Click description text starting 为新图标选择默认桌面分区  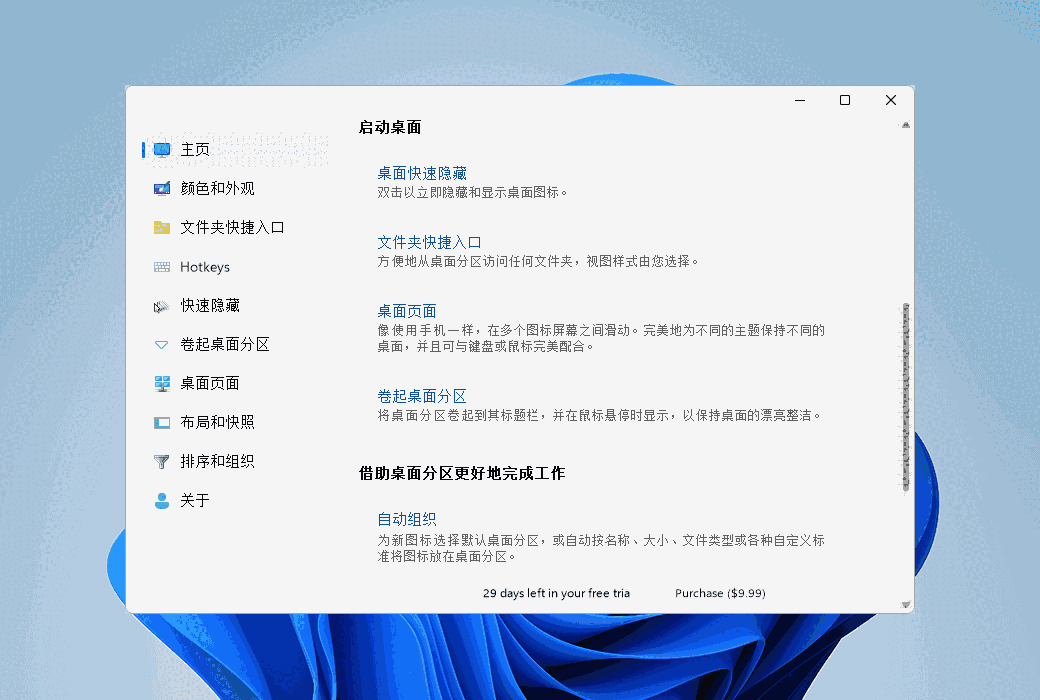(601, 549)
